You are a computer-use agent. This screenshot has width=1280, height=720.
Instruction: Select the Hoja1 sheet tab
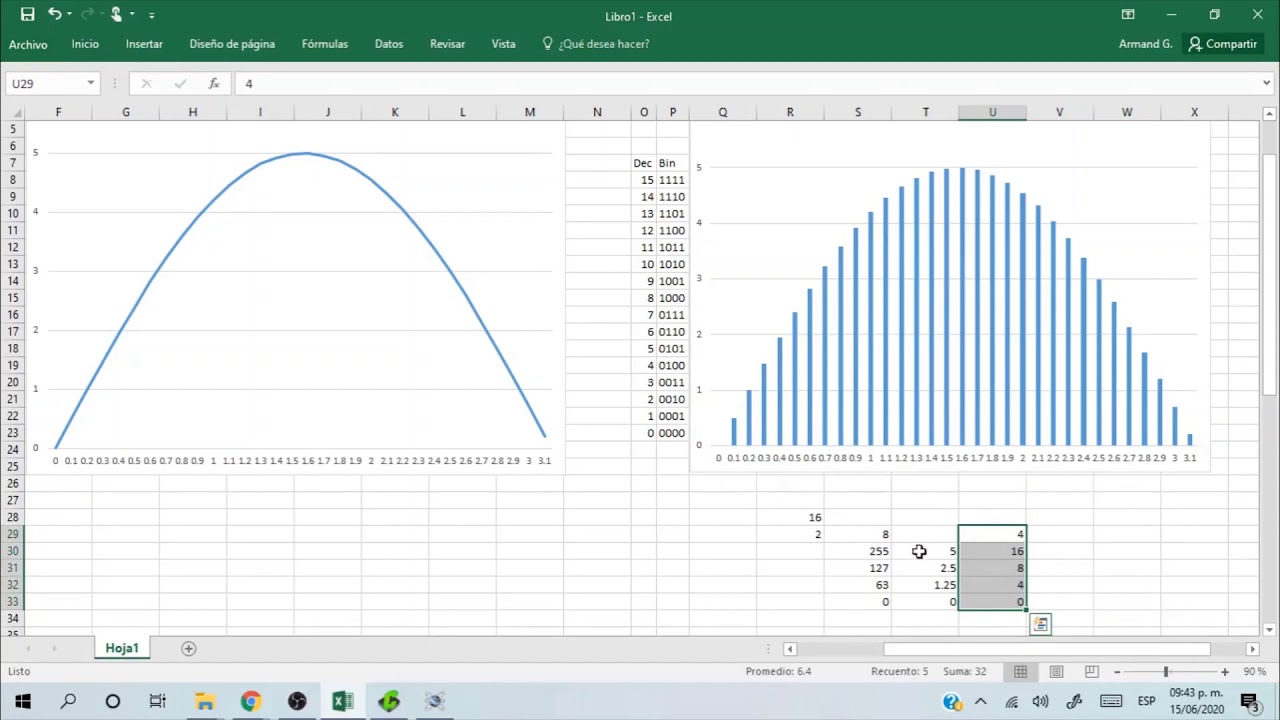tap(122, 648)
